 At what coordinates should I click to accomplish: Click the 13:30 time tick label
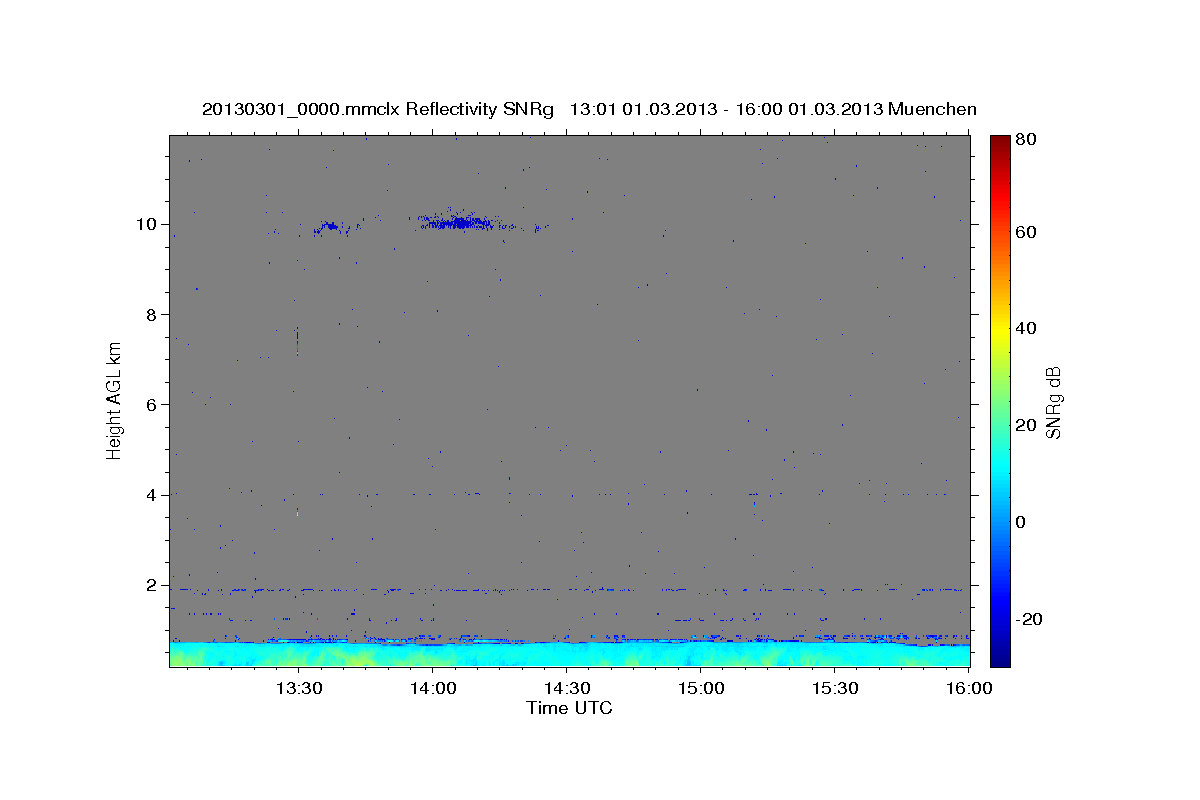(299, 688)
